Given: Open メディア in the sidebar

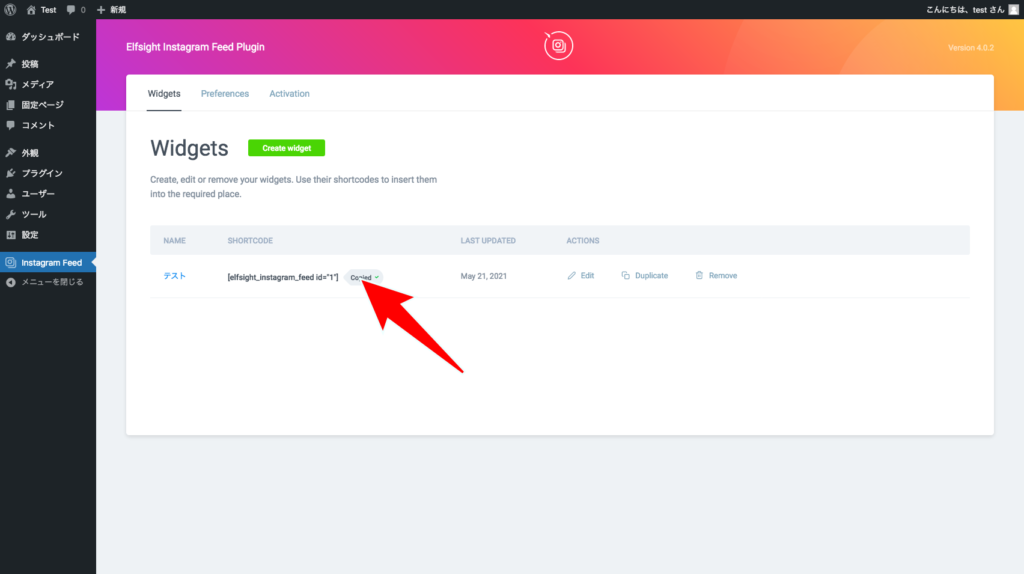Looking at the screenshot, I should point(38,84).
